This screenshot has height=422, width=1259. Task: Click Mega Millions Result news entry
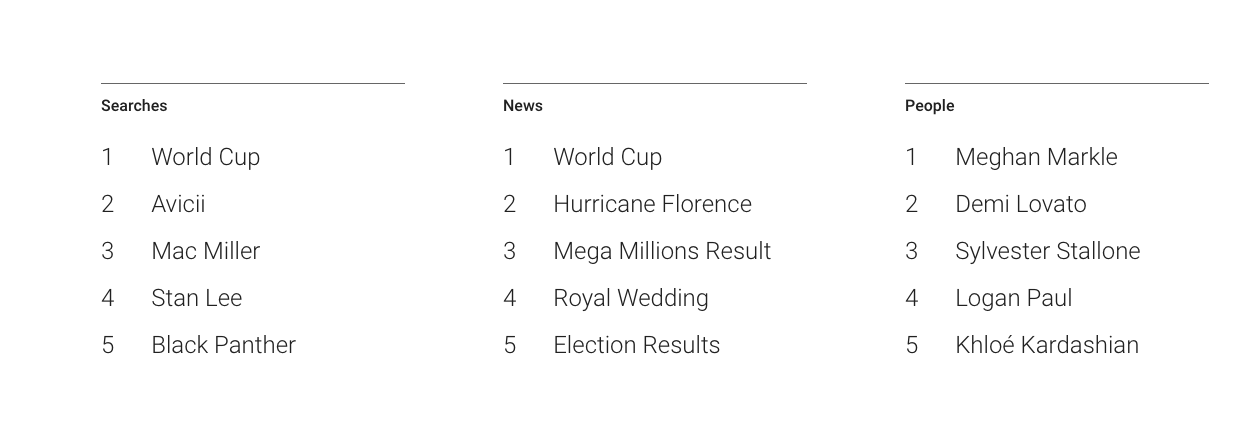point(662,251)
